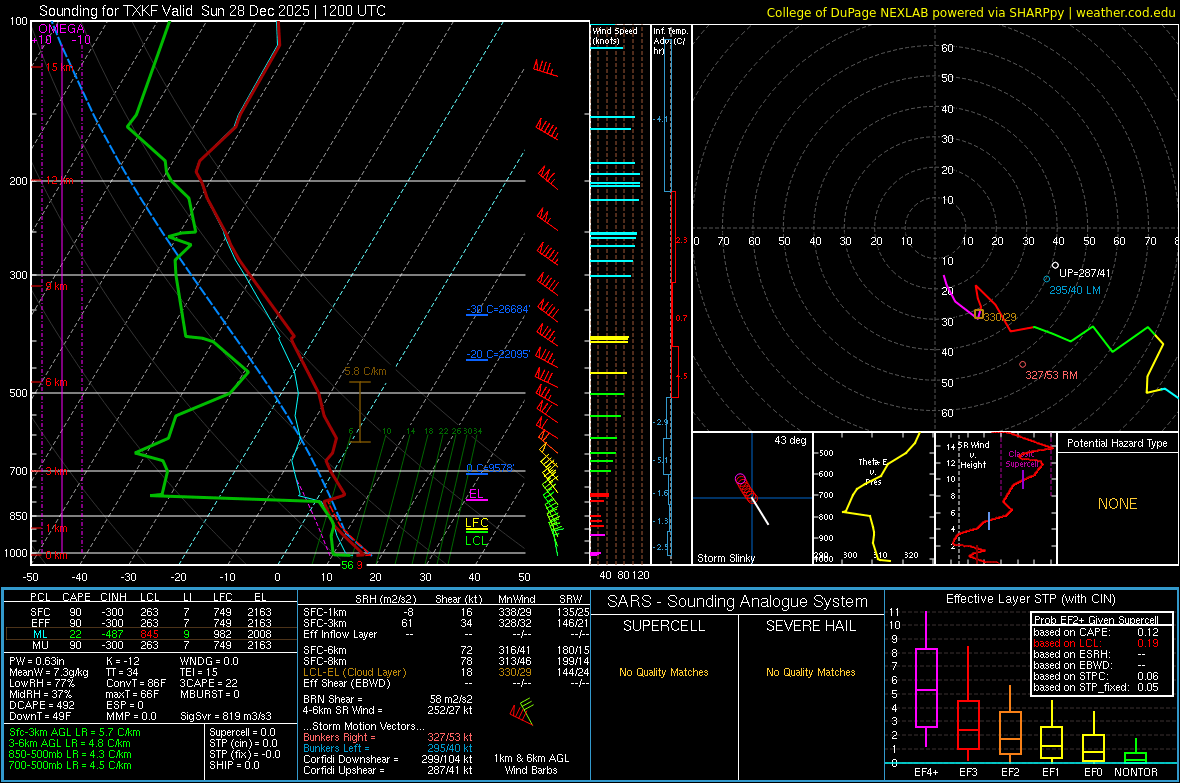Image resolution: width=1180 pixels, height=783 pixels.
Task: Click the BRN Shear = 58 m2/s2 value
Action: 388,699
